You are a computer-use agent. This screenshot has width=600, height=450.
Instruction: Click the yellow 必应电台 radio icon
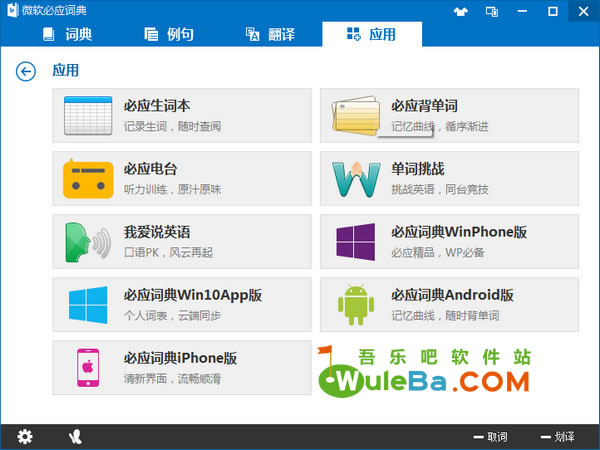[88, 179]
